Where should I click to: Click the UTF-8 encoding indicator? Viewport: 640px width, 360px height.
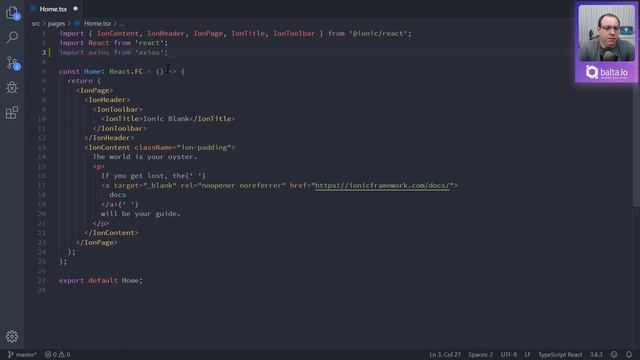point(509,354)
